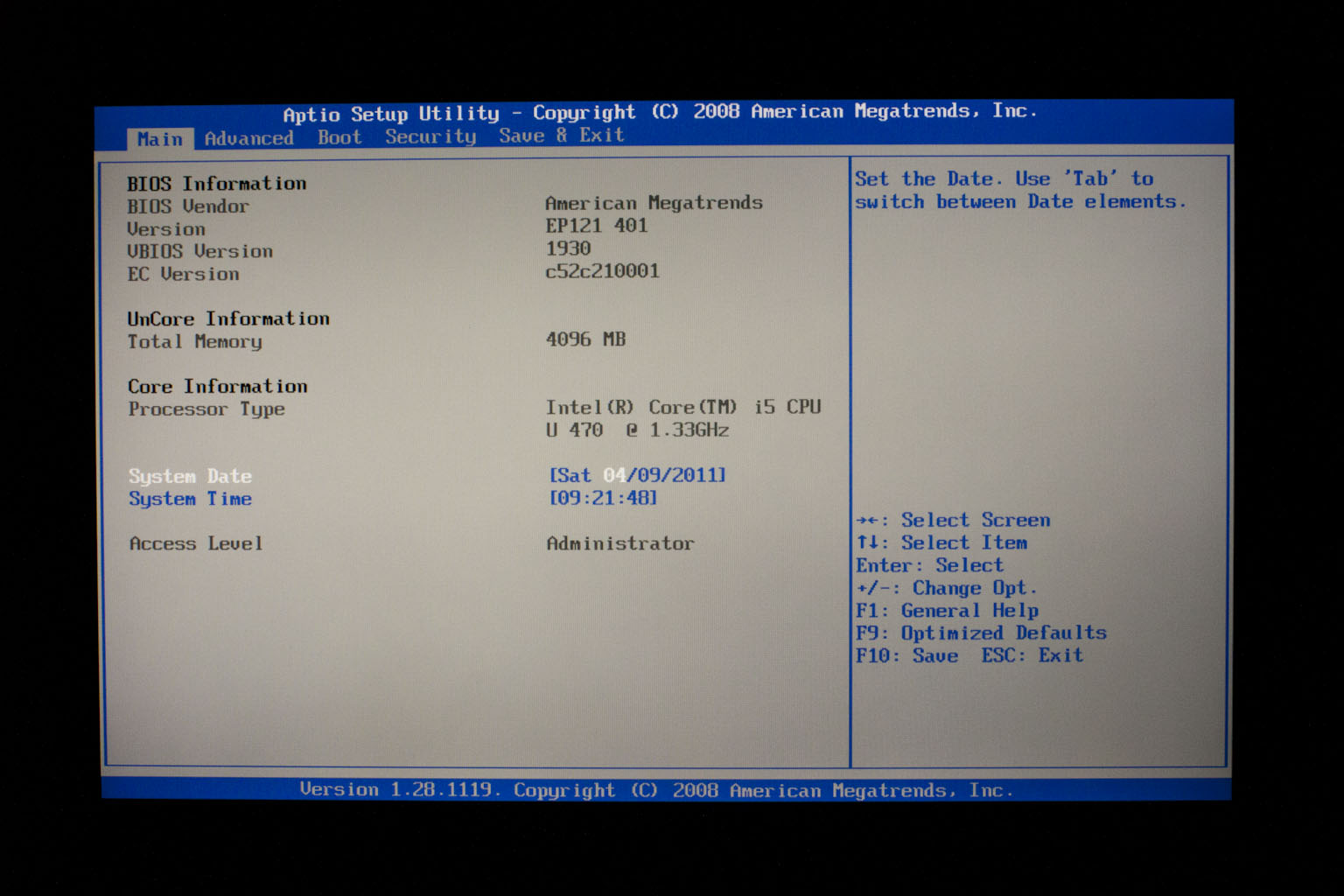Click the EC Version label

184,274
